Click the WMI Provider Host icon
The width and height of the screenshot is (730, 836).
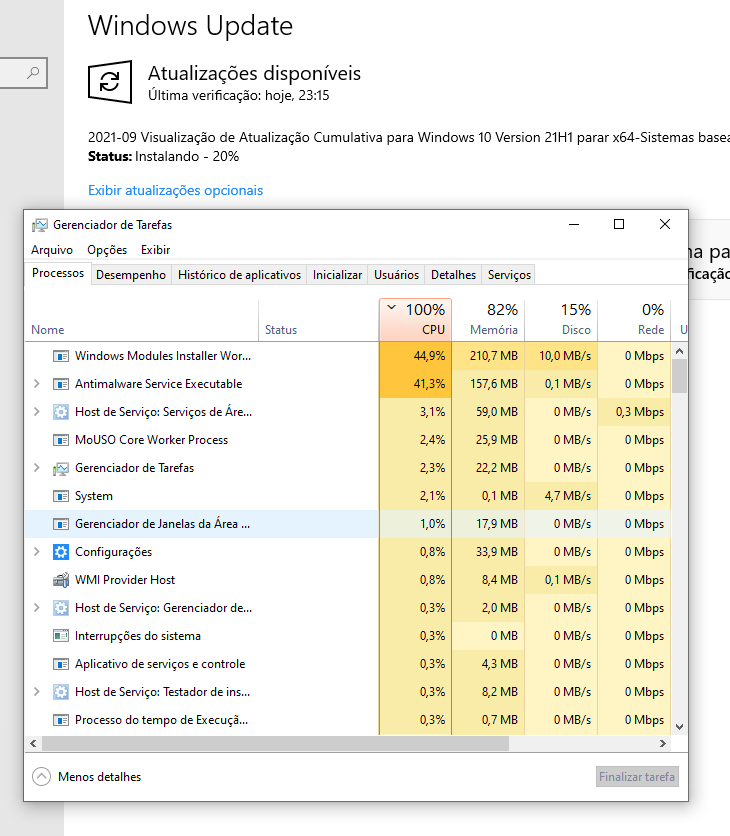[61, 580]
